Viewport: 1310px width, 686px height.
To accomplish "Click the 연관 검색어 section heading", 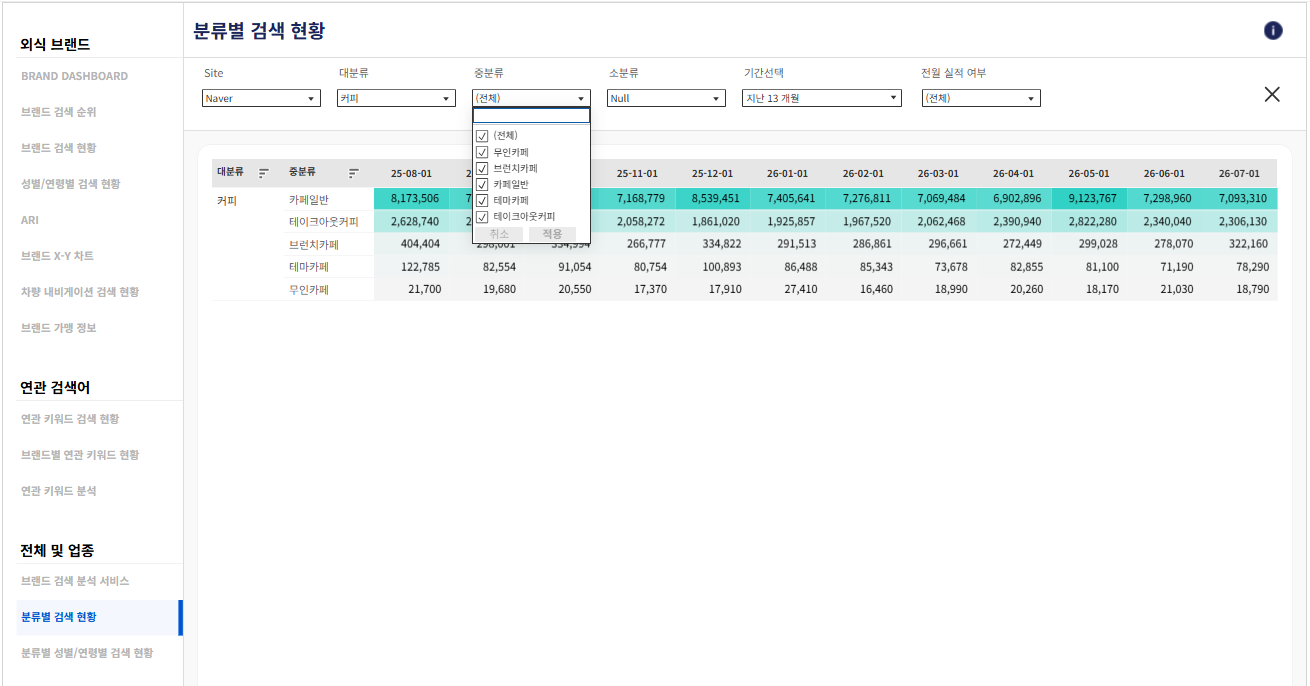I will [x=55, y=387].
